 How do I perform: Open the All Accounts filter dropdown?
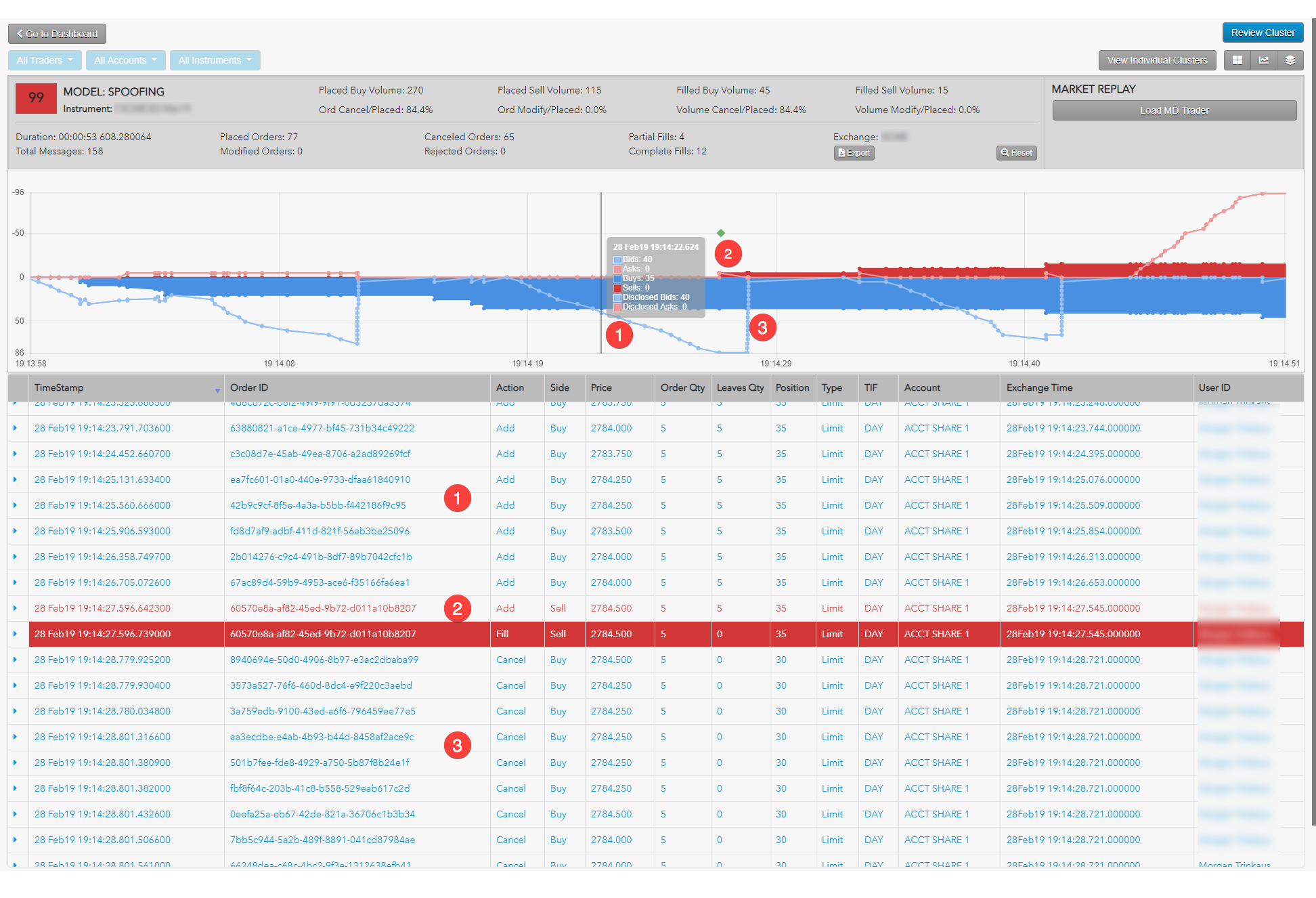[x=125, y=60]
